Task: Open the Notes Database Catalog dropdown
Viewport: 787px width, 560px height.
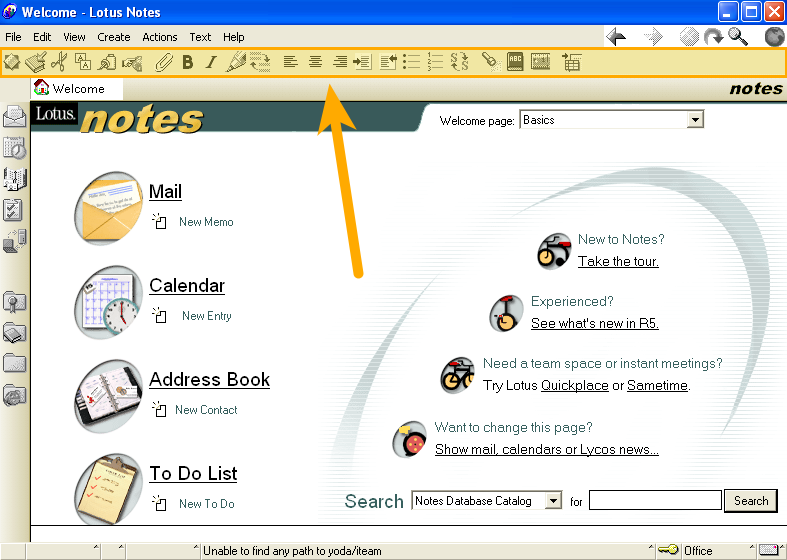Action: coord(554,501)
